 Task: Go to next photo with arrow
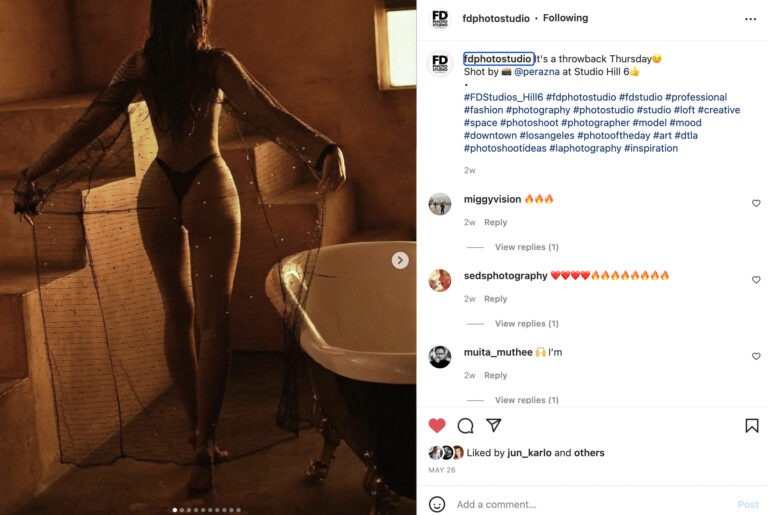coord(400,260)
